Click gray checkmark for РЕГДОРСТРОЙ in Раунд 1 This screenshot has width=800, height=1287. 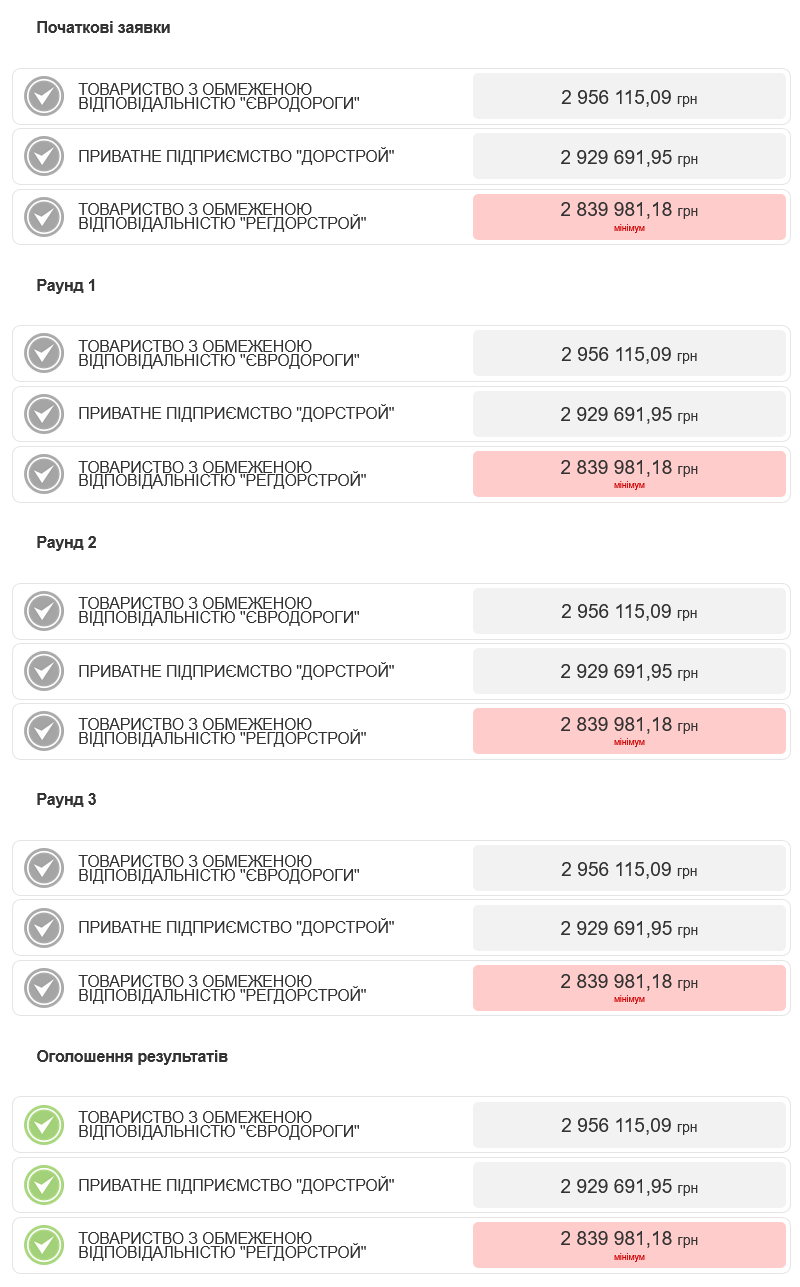[44, 474]
